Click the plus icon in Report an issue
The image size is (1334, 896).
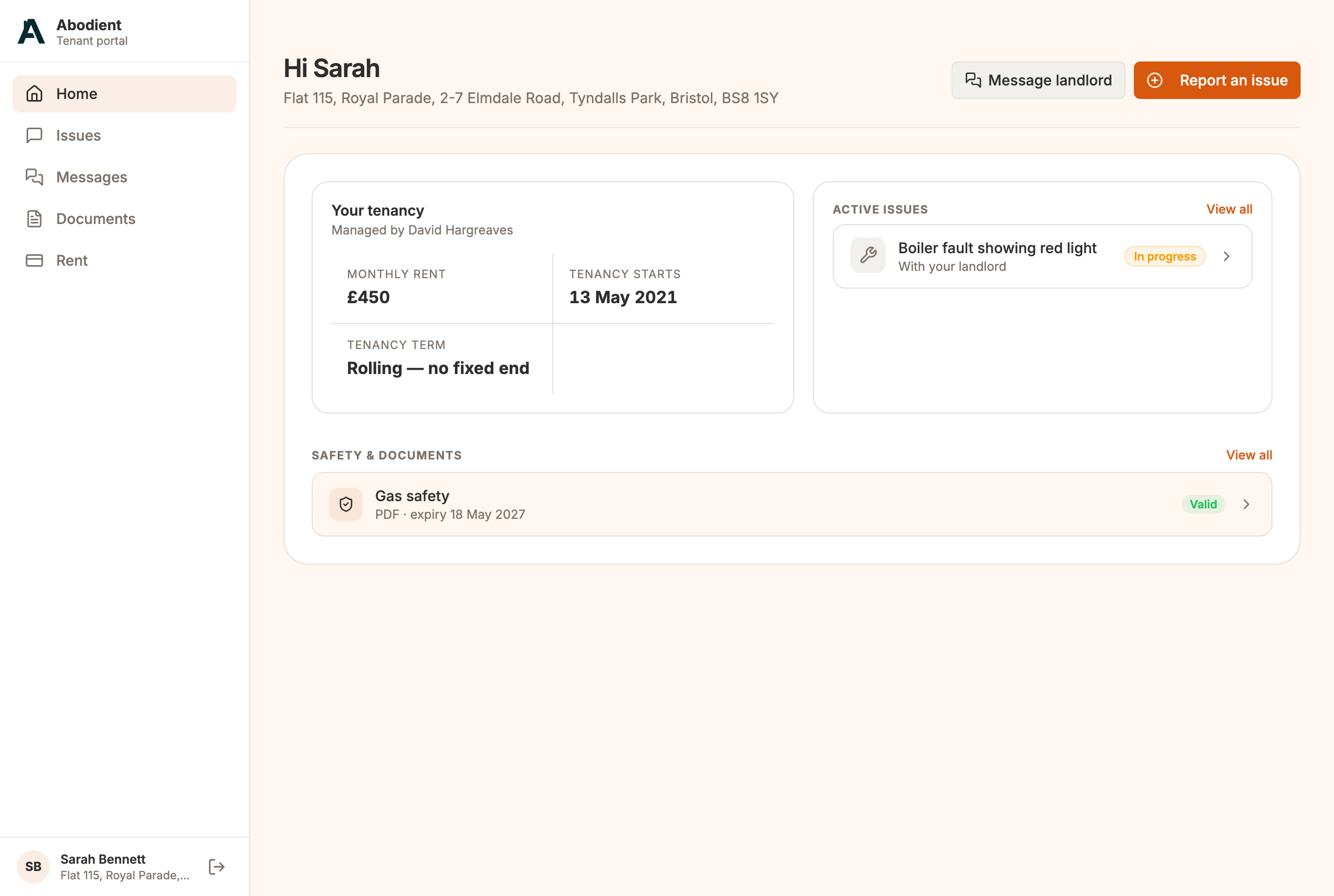point(1154,80)
